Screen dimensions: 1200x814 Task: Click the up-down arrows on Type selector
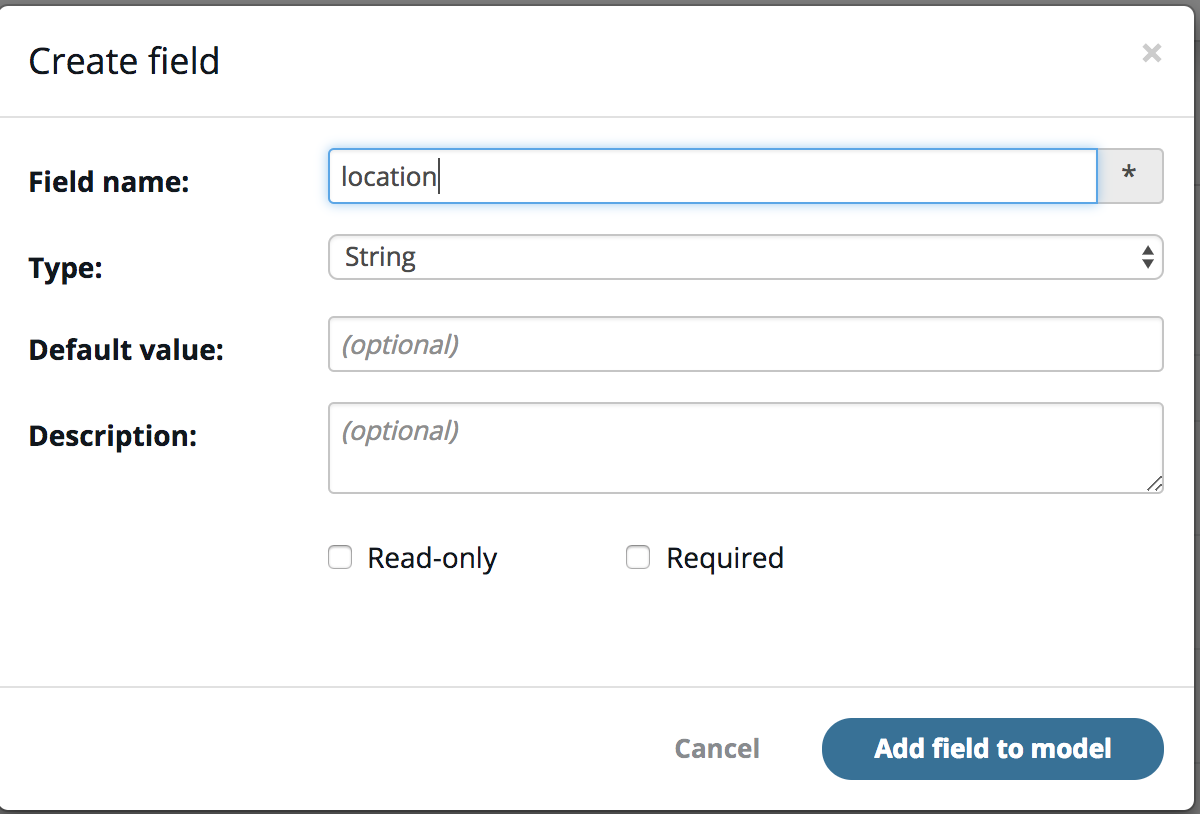point(1147,258)
